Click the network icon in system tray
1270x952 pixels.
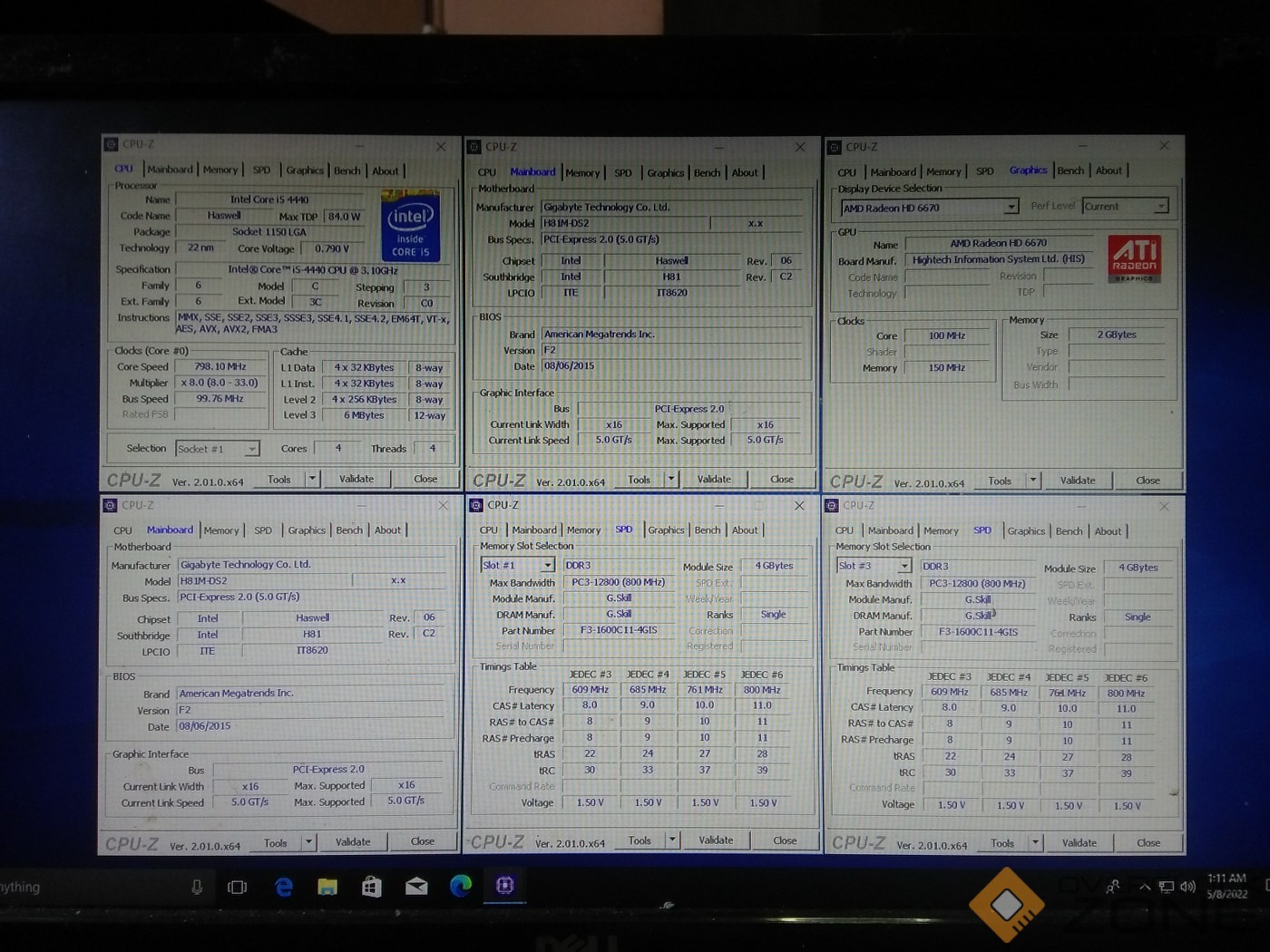coord(1167,887)
